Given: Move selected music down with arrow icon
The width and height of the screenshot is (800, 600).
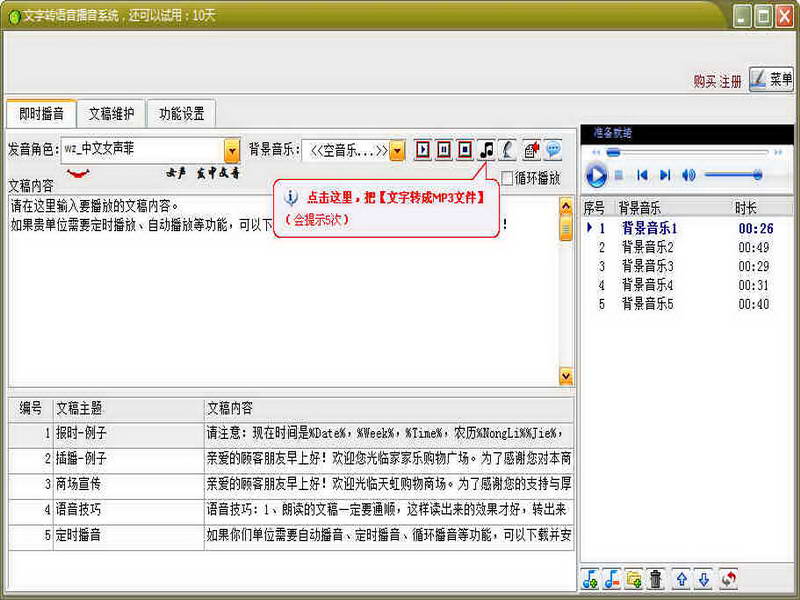Looking at the screenshot, I should (704, 579).
